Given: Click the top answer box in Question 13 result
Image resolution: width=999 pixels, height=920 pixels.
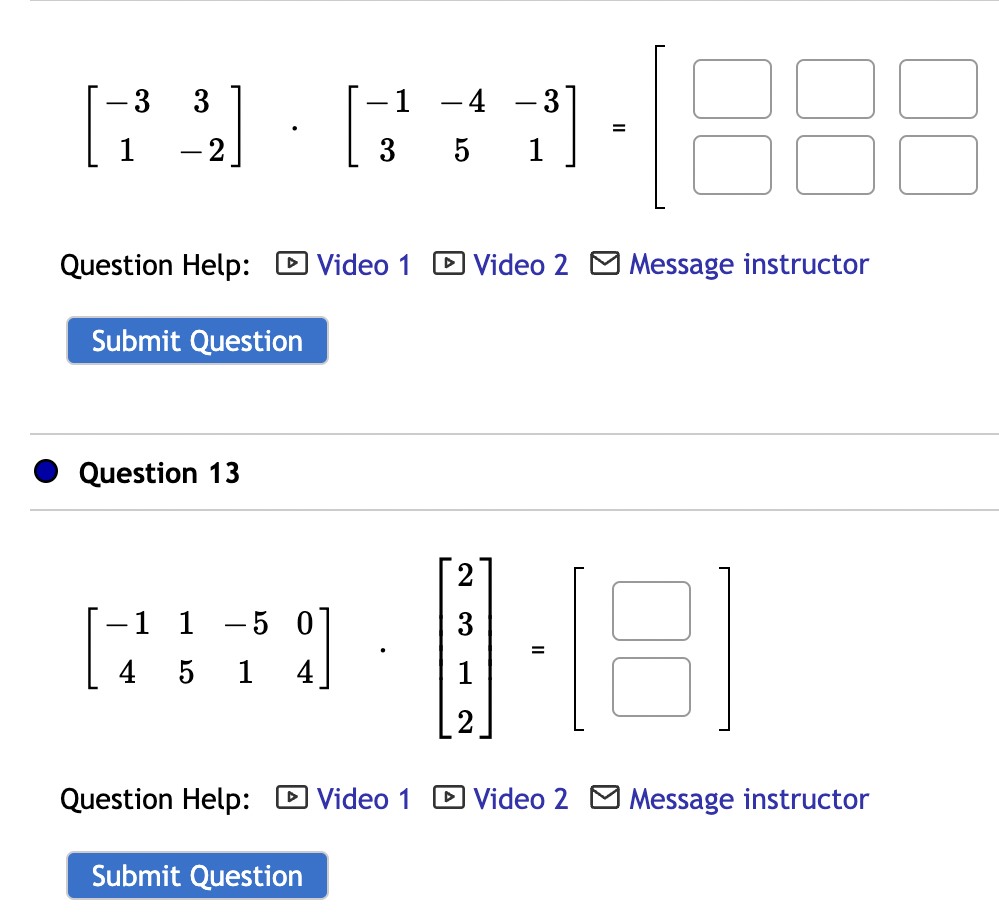Looking at the screenshot, I should pyautogui.click(x=650, y=611).
